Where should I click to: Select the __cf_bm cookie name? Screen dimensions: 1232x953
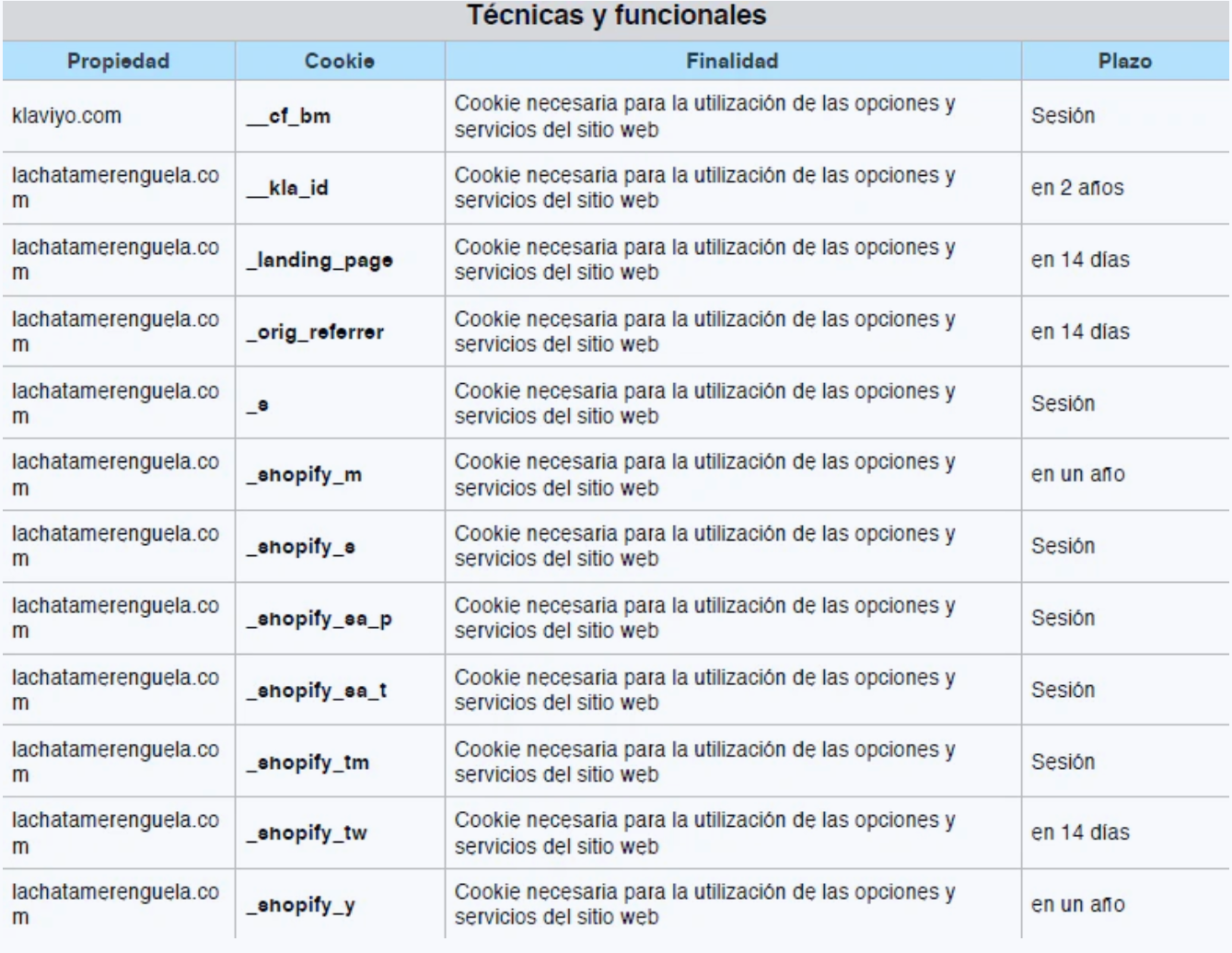click(288, 117)
